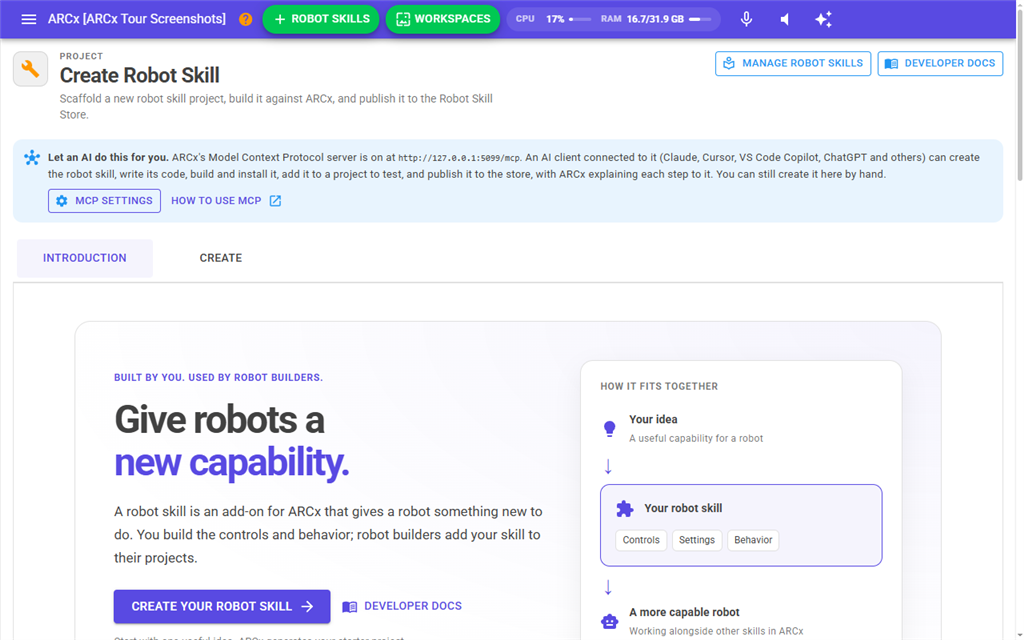Screen dimensions: 1024x640
Task: Open the AI sparkles icon
Action: pos(824,19)
